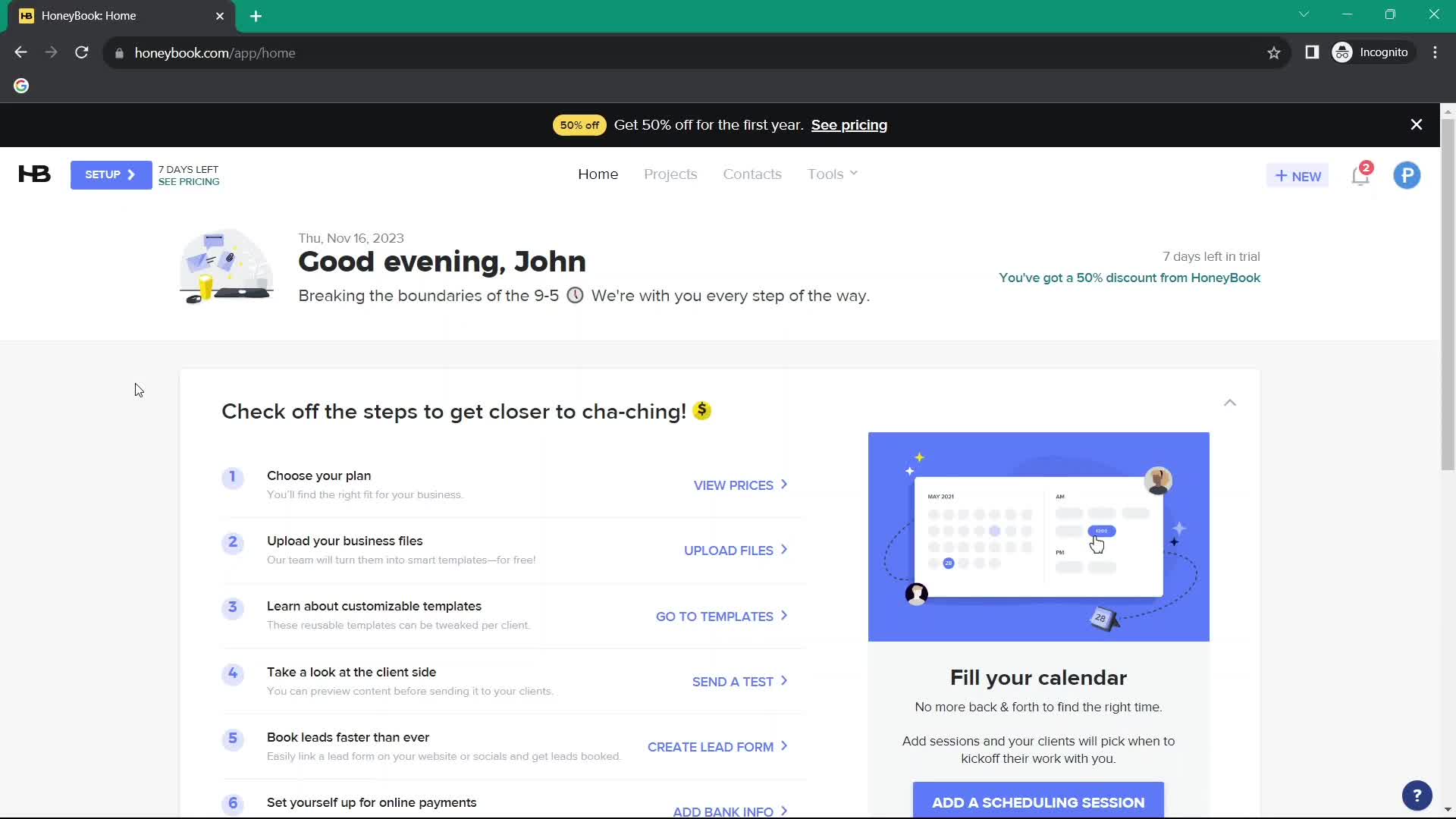
Task: Expand the Tools dropdown menu
Action: click(x=833, y=174)
